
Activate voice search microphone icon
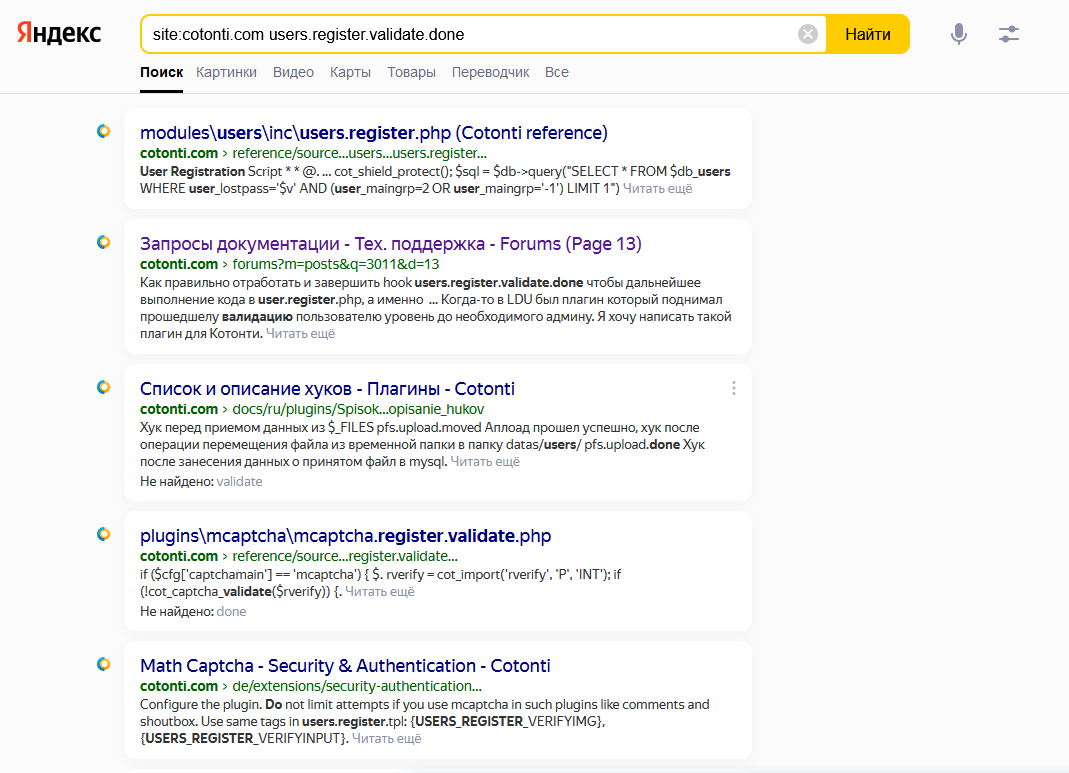coord(959,34)
